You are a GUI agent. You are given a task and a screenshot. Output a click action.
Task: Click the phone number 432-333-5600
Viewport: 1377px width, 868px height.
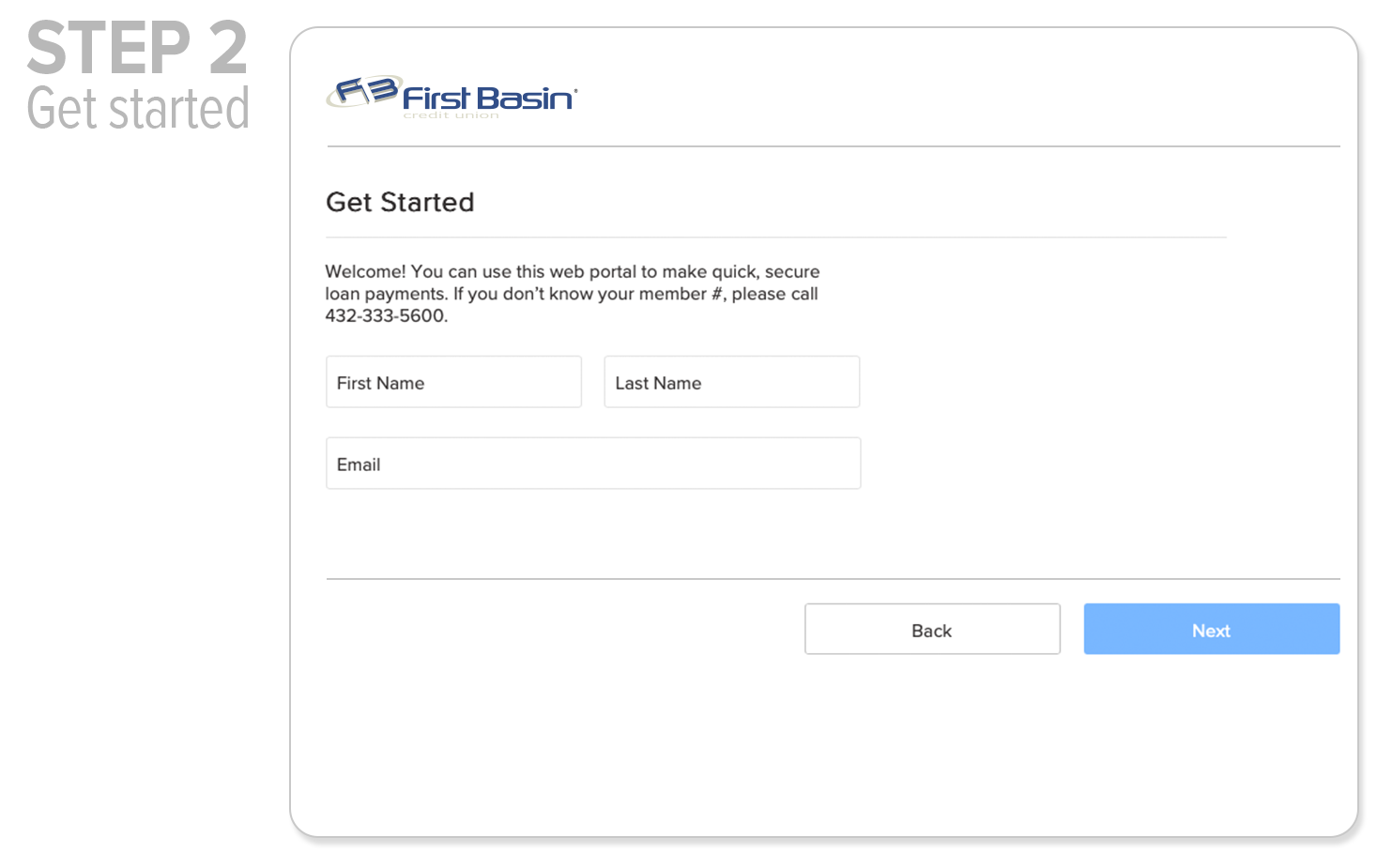point(385,316)
